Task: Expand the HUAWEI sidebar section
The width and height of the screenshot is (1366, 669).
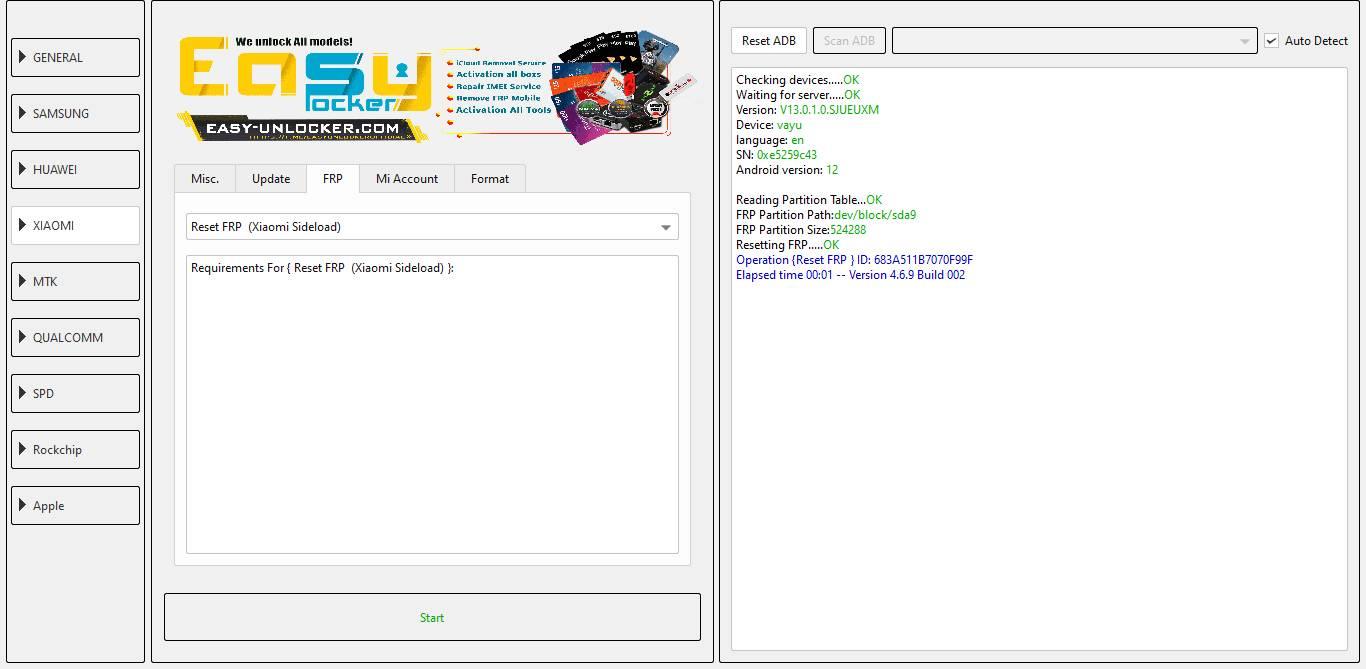Action: [x=75, y=169]
